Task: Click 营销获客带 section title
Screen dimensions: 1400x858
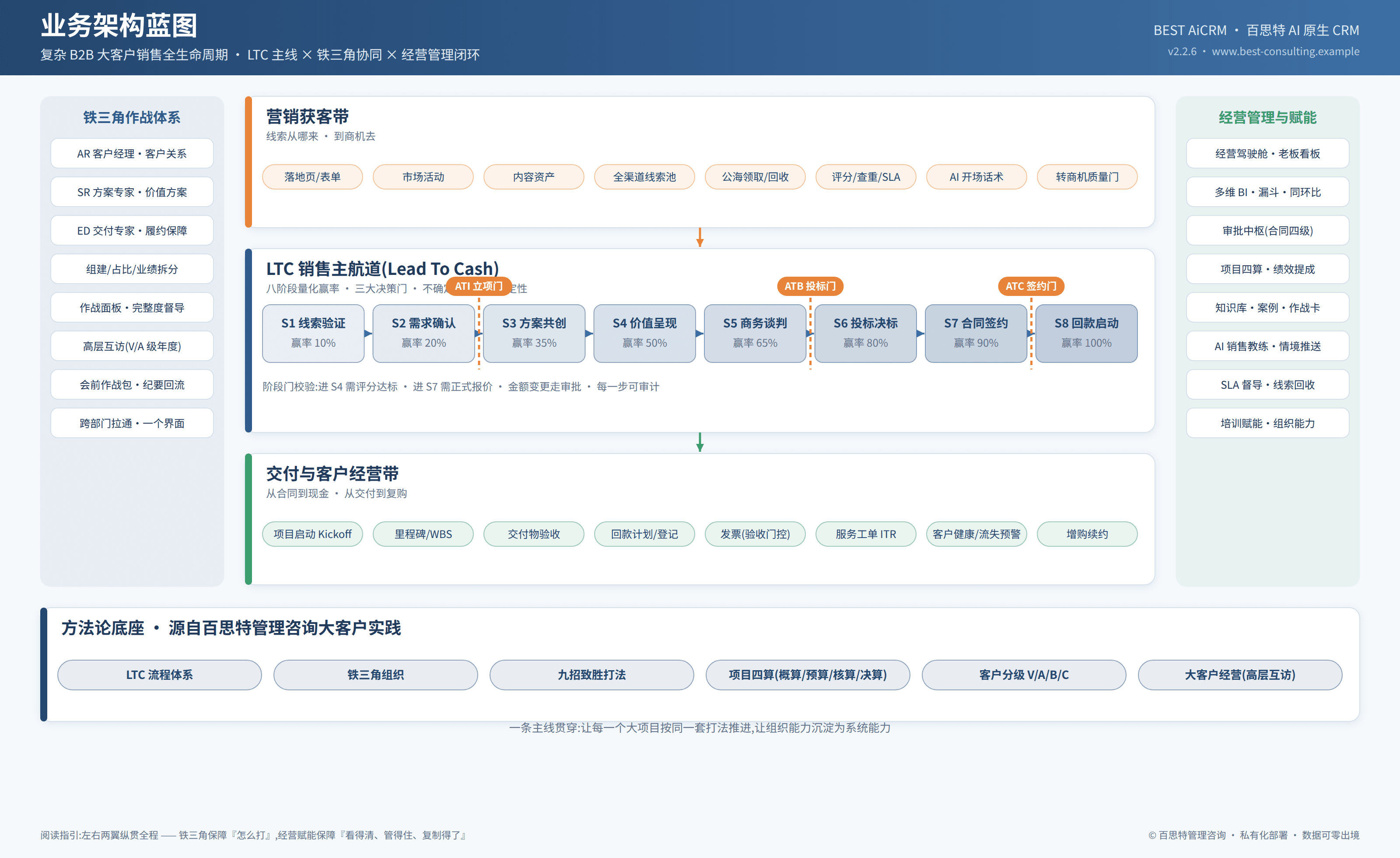Action: [308, 116]
